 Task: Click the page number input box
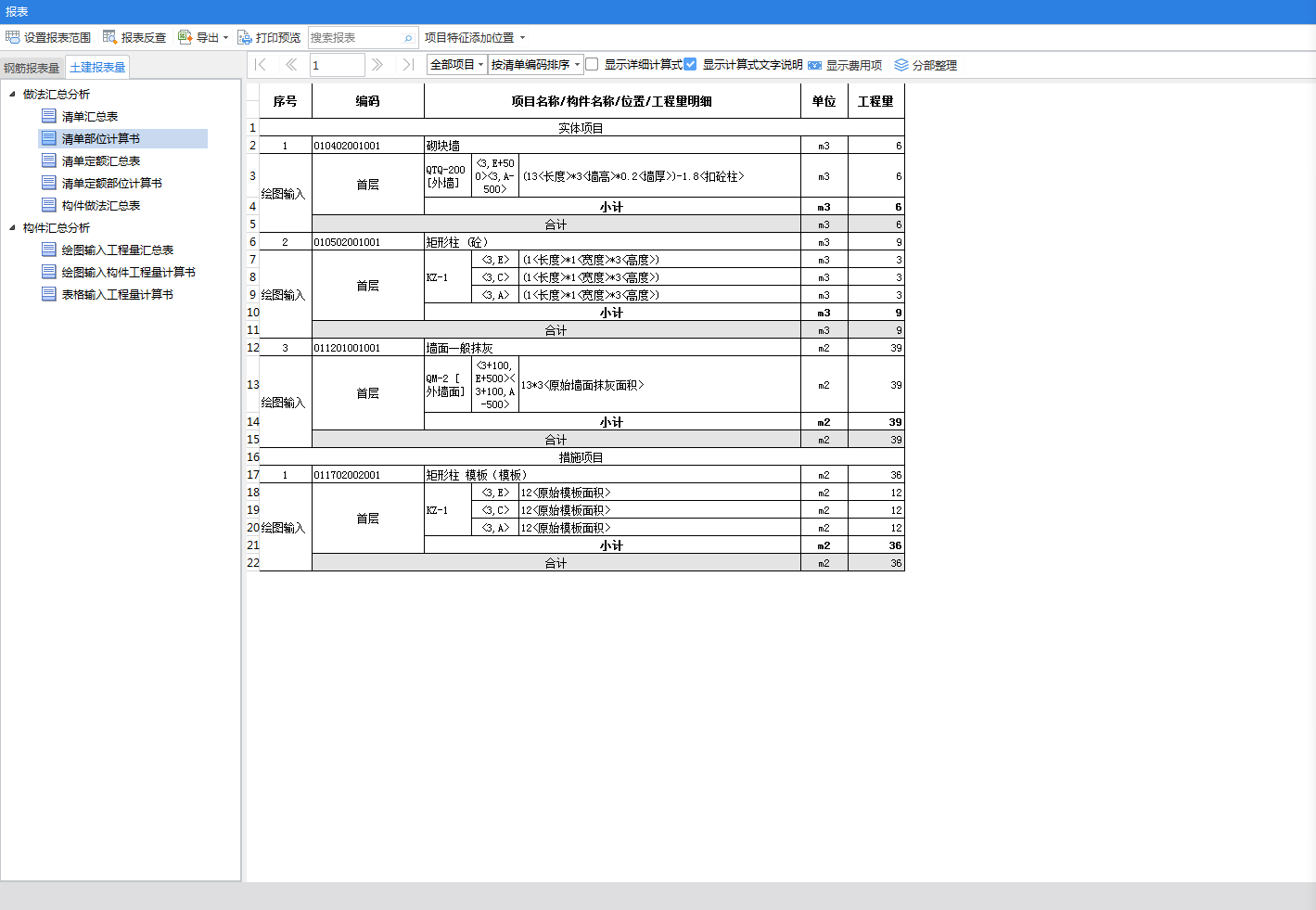(x=337, y=65)
